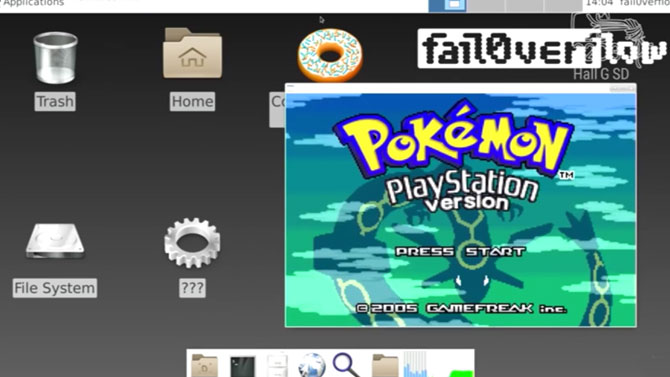Open the plain folder beside the magnifier
The height and width of the screenshot is (377, 670).
coord(385,366)
